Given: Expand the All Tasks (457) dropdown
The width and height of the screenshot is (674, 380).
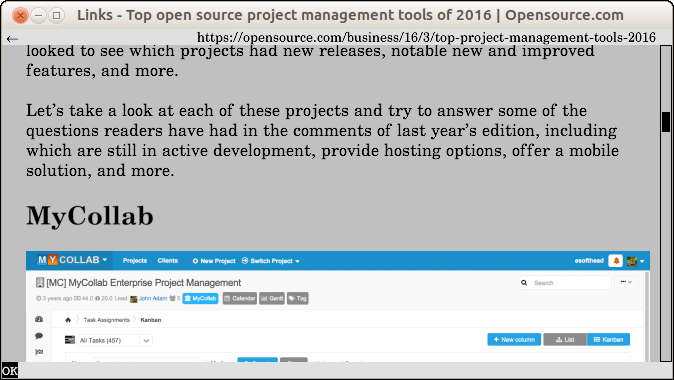Looking at the screenshot, I should pos(114,340).
